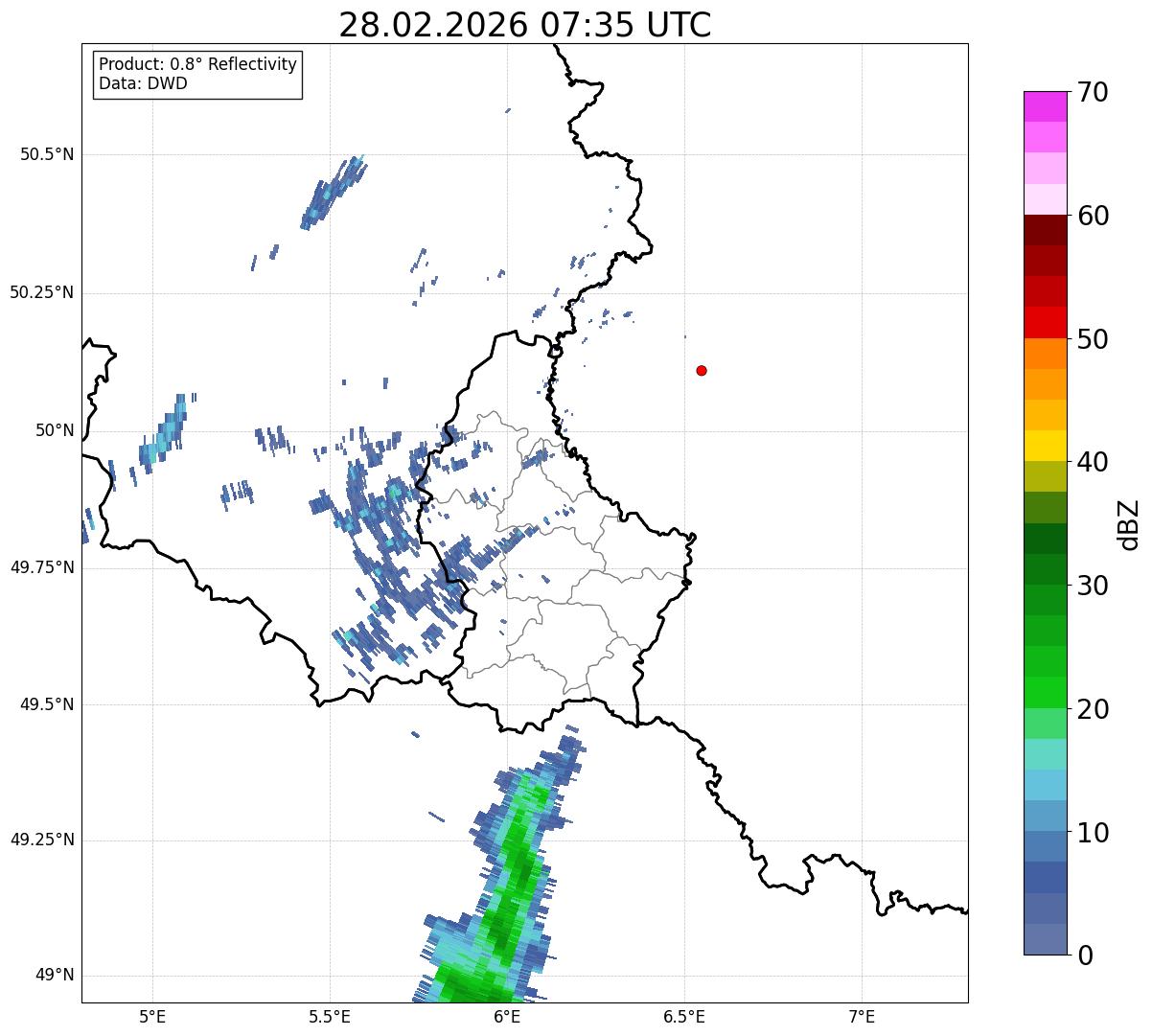This screenshot has width=1152, height=1036.
Task: Click the latitude label 49.25°N
Action: tap(42, 840)
